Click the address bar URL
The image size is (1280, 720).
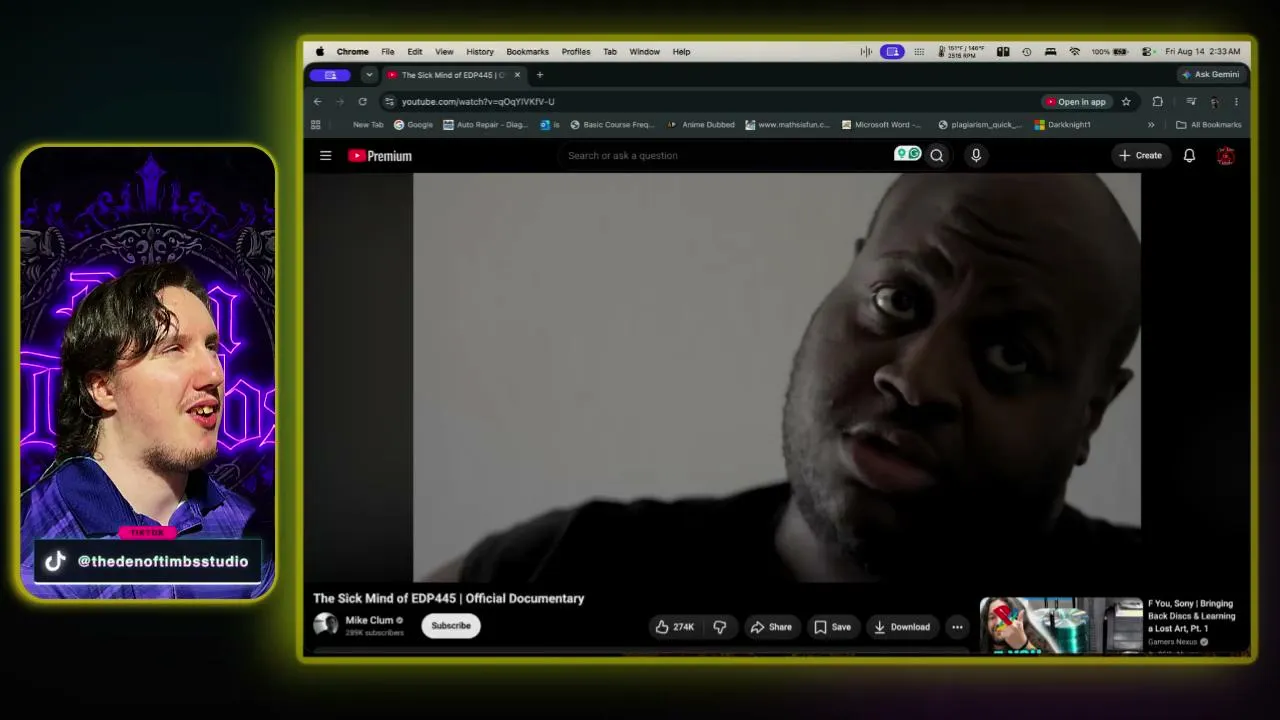[x=478, y=101]
